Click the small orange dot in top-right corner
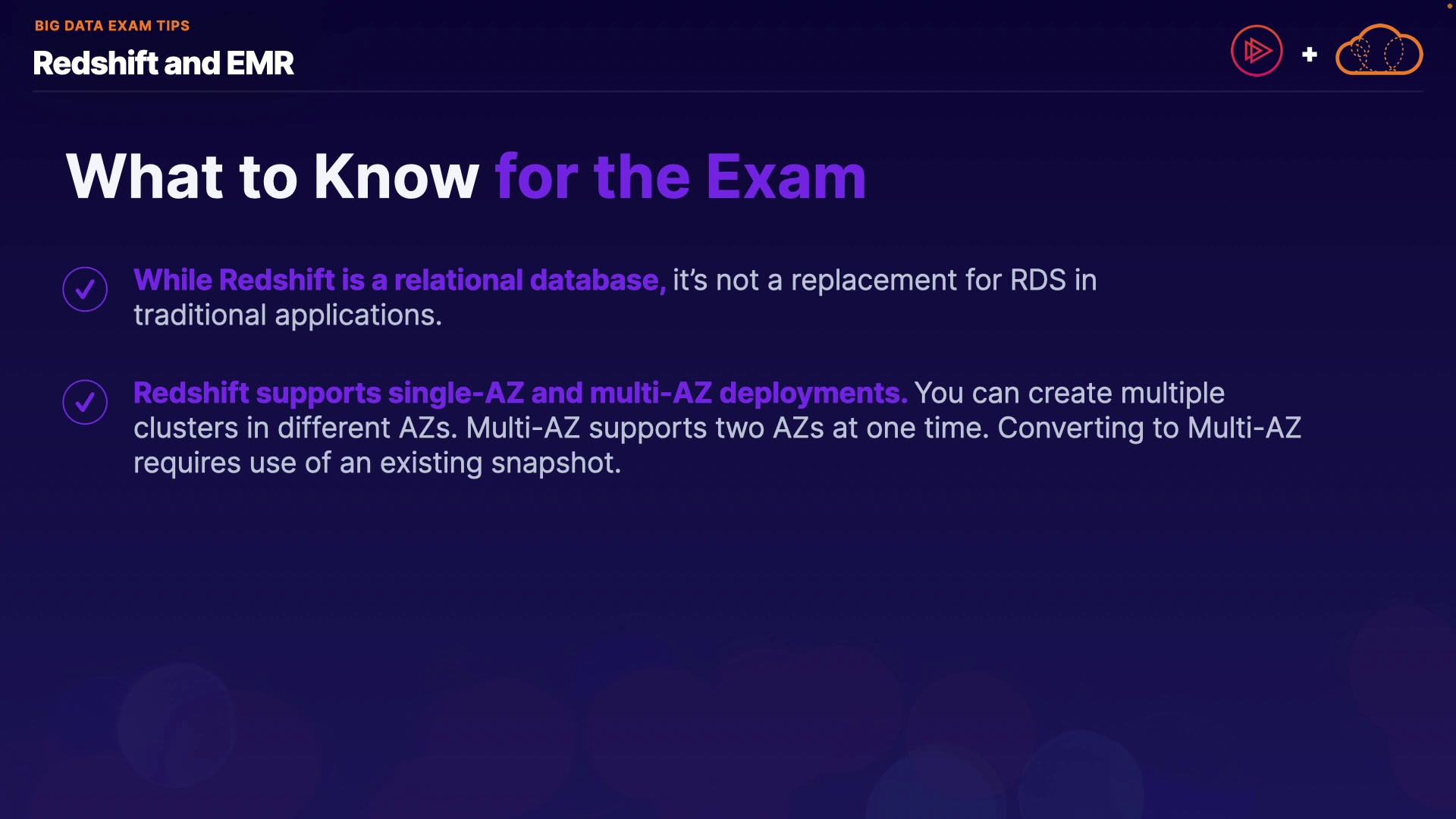 pos(1449,6)
